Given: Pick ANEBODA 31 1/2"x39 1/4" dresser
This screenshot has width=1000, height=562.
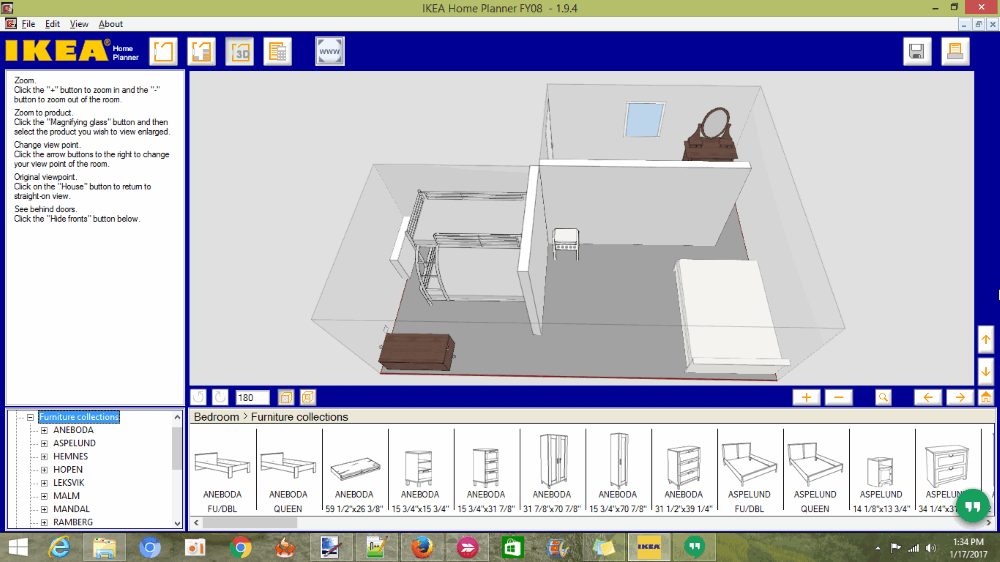Looking at the screenshot, I should [x=684, y=472].
